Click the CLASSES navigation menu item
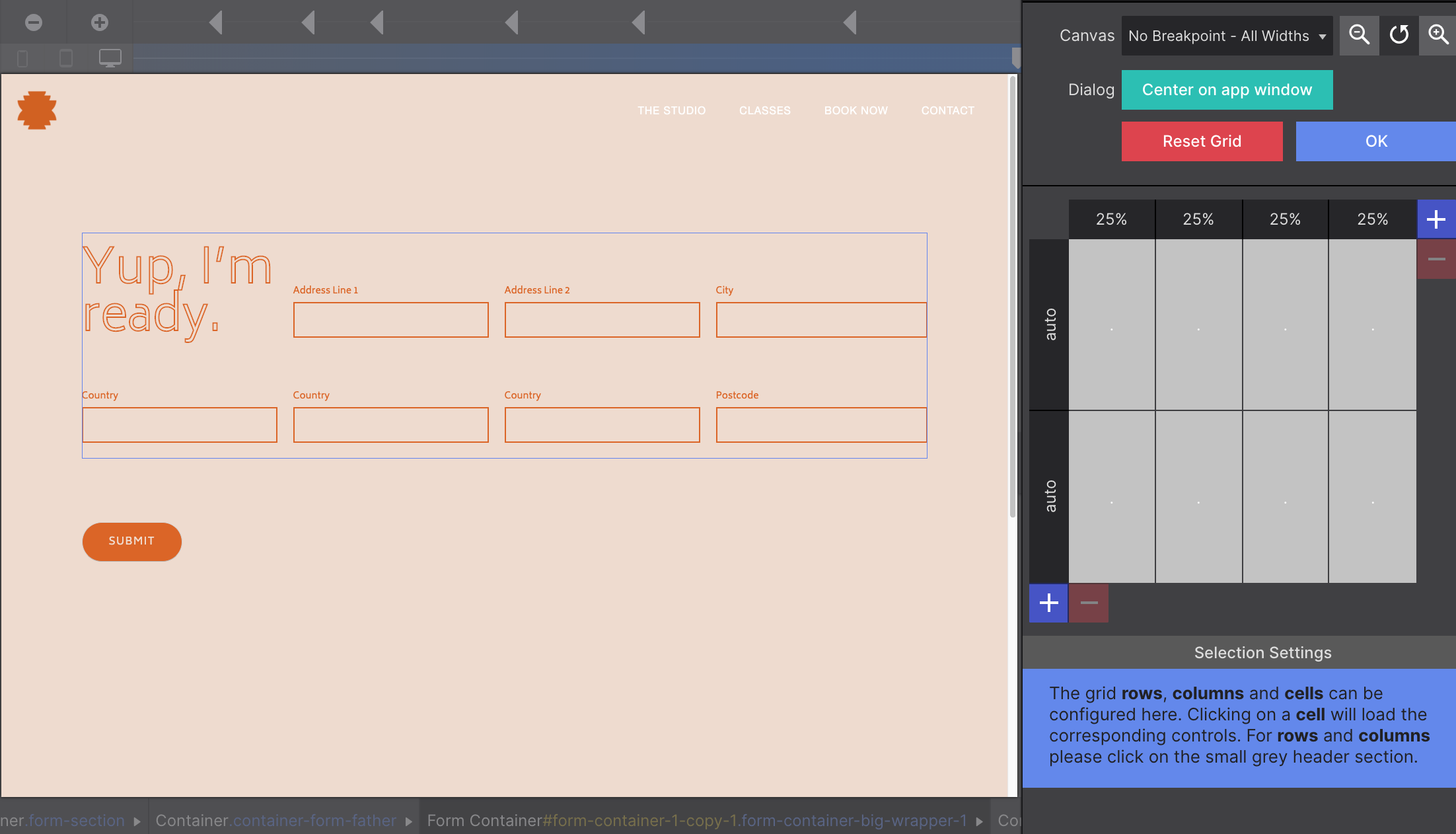 pos(764,110)
